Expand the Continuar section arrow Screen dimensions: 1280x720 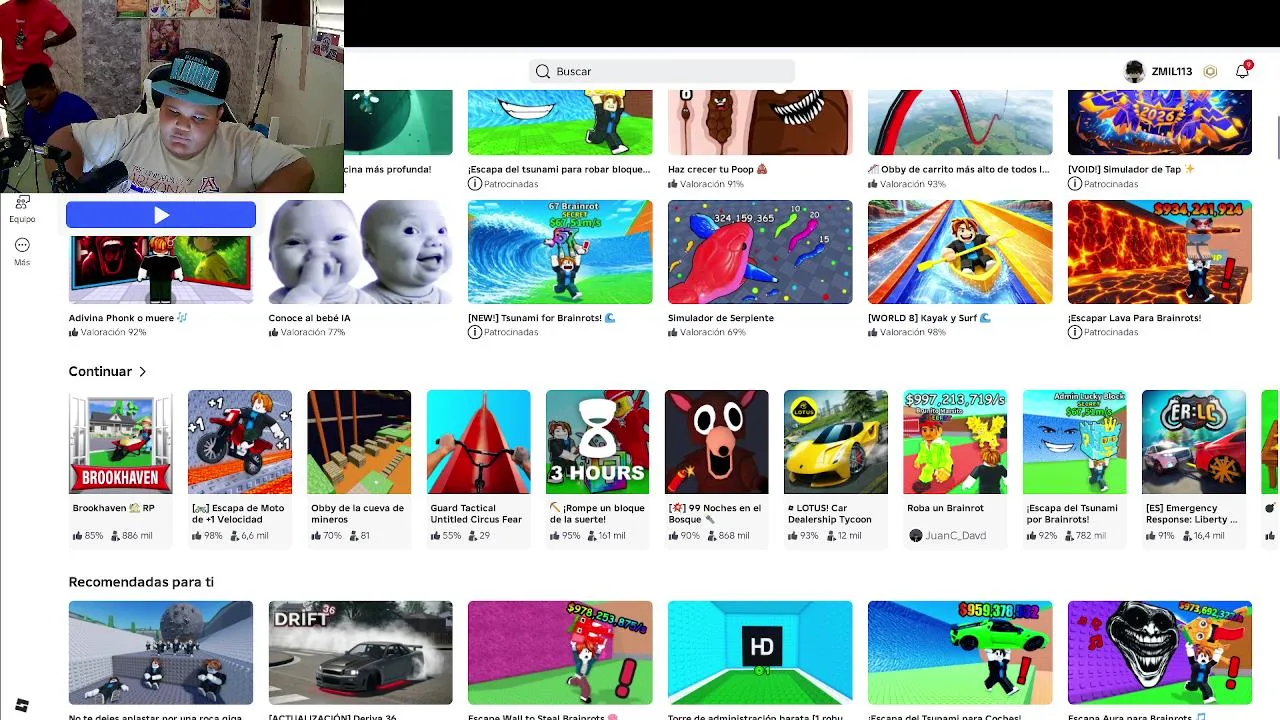(142, 371)
